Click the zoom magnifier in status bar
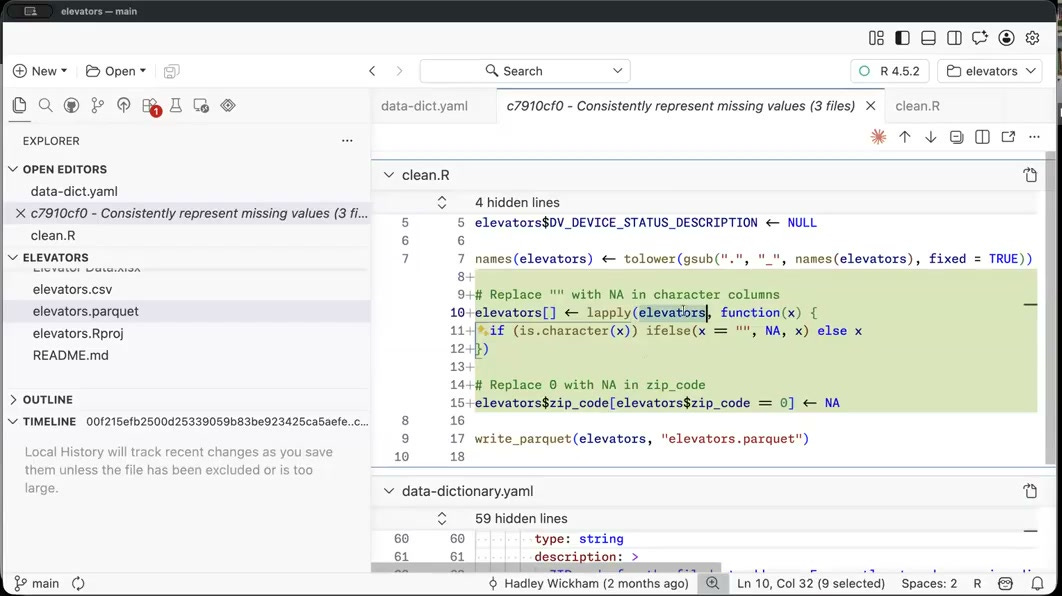Screen dimensions: 1062x596 pos(713,583)
